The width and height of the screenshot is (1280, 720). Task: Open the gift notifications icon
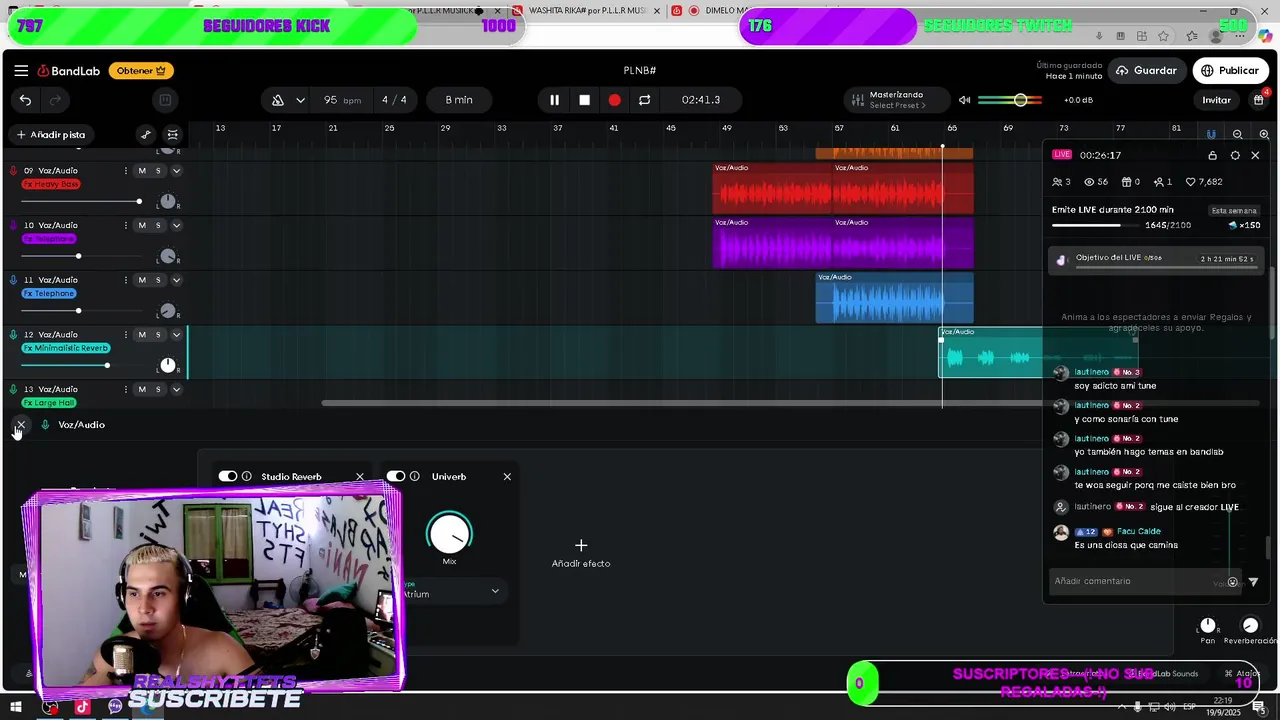pos(1259,100)
